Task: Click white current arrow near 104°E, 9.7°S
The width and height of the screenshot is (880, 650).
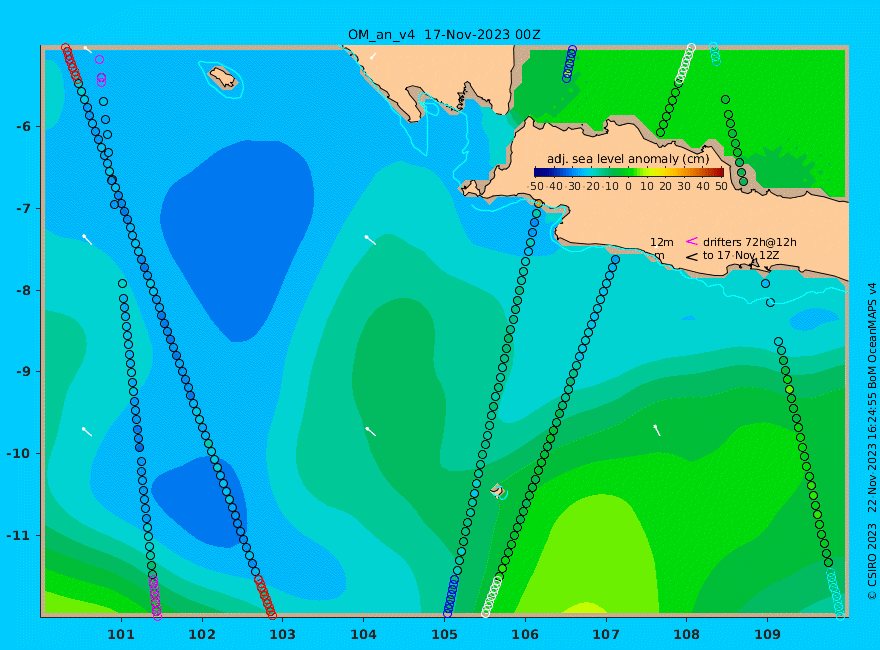Action: (x=370, y=431)
